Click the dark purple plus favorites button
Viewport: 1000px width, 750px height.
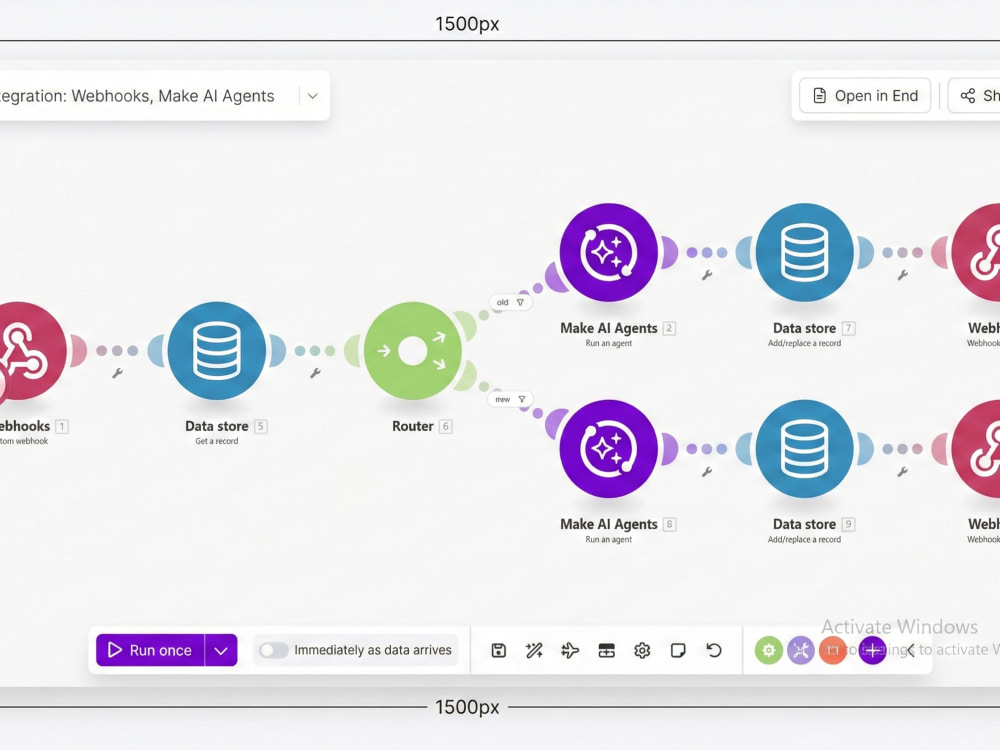pos(872,650)
